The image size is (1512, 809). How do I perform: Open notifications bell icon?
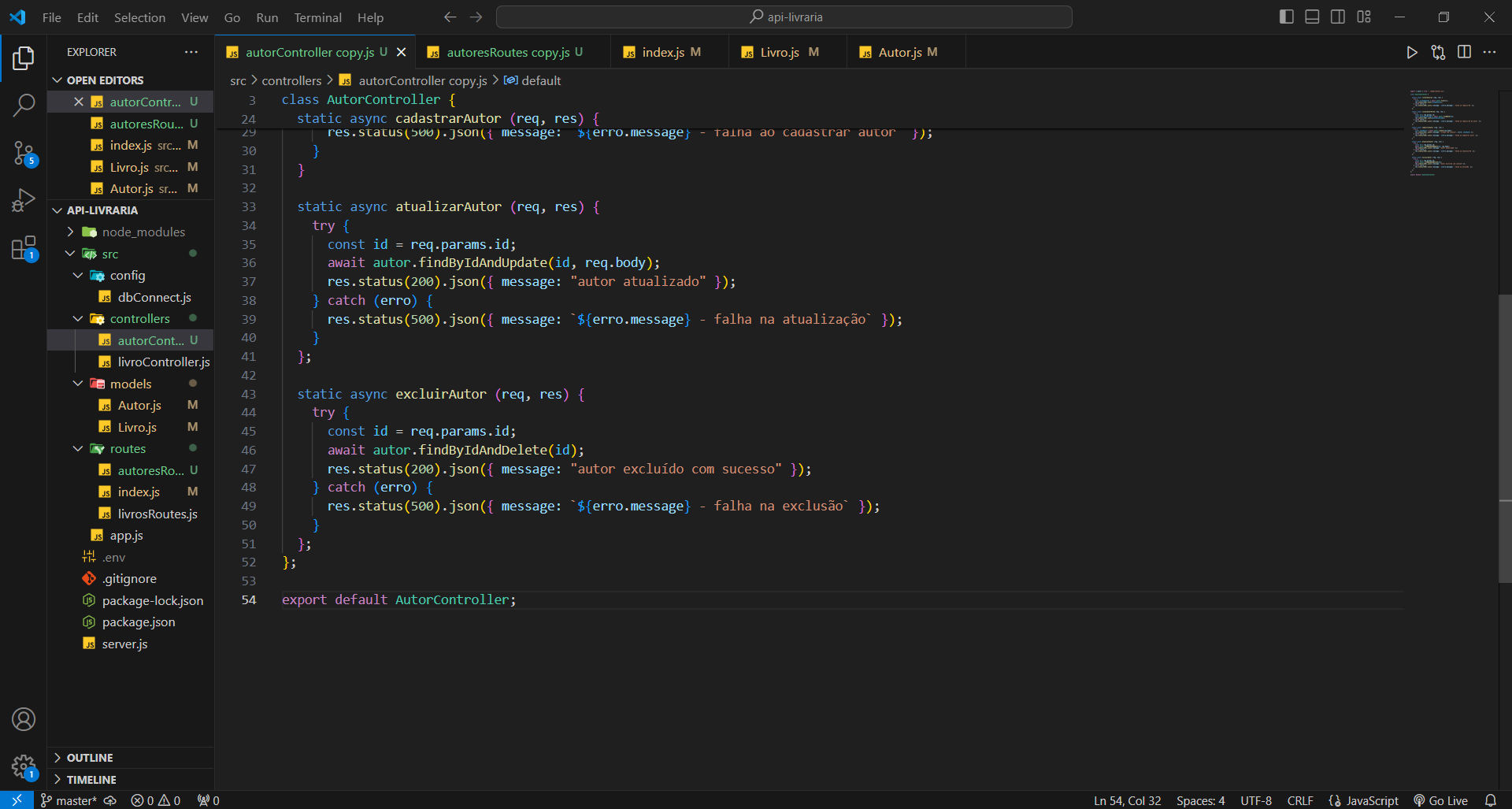(1491, 800)
